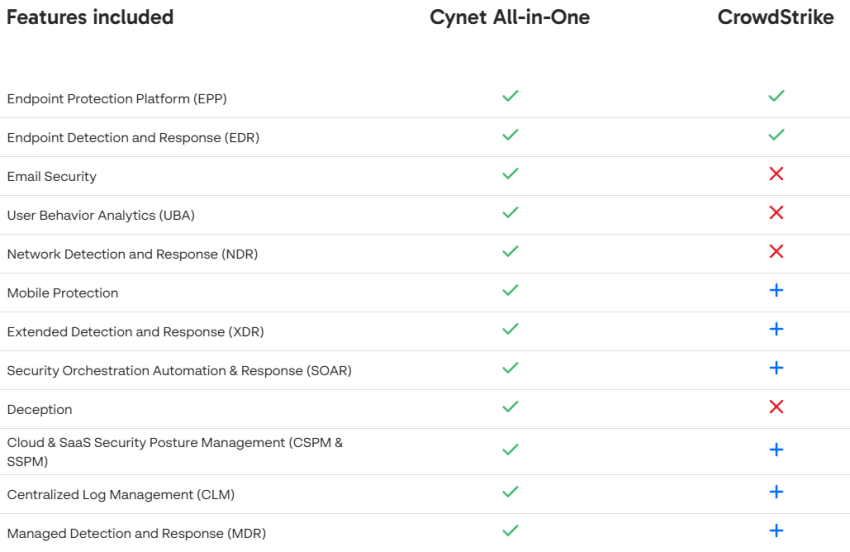
Task: Click CrowdStrike's red X in Deception row
Action: tap(776, 407)
